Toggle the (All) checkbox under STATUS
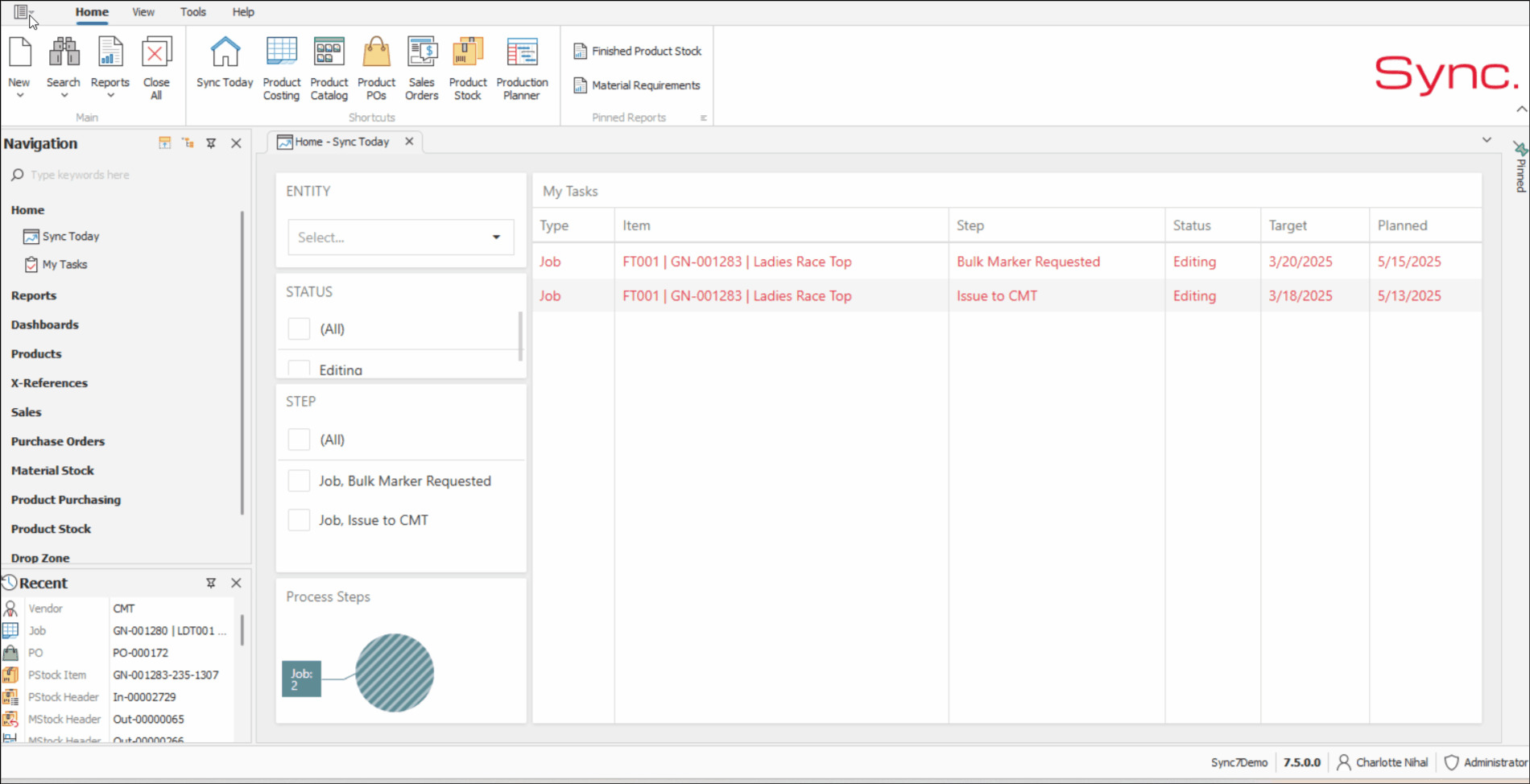 pyautogui.click(x=299, y=328)
